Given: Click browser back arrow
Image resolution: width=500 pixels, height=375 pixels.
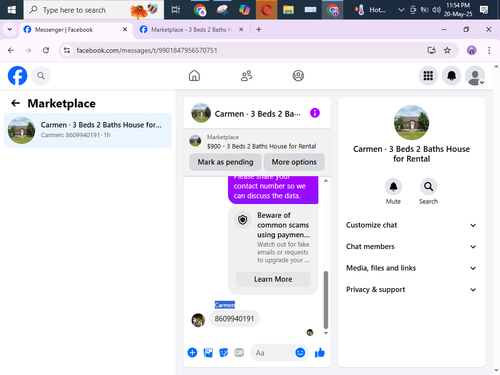Looking at the screenshot, I should pyautogui.click(x=11, y=50).
